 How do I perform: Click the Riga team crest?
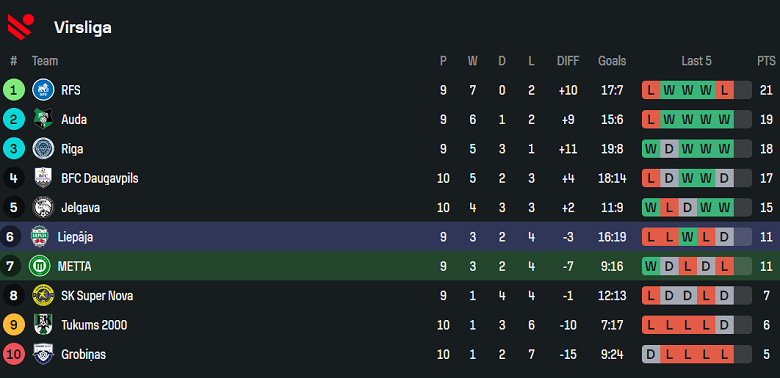43,149
